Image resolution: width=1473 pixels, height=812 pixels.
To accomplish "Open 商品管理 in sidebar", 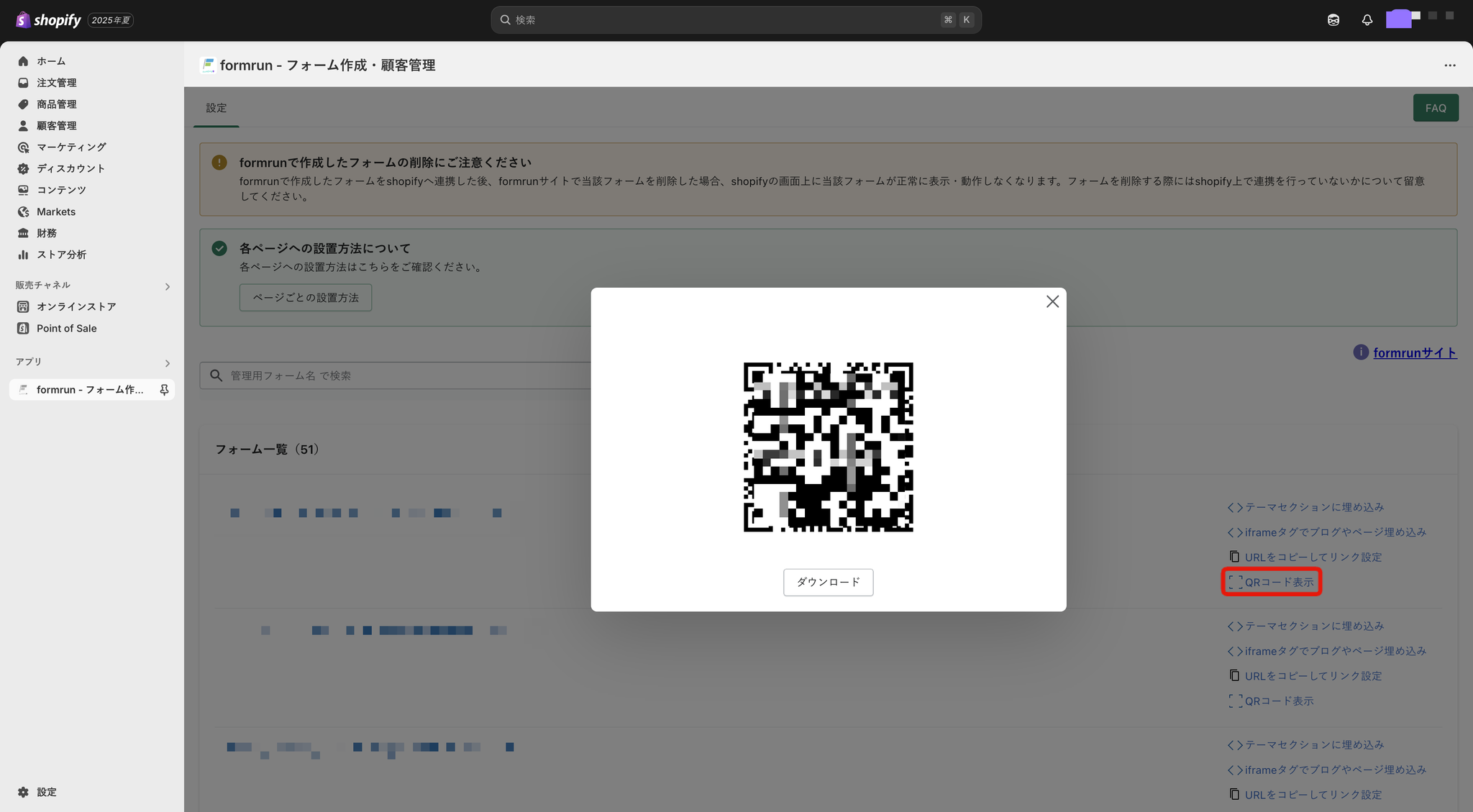I will 56,104.
